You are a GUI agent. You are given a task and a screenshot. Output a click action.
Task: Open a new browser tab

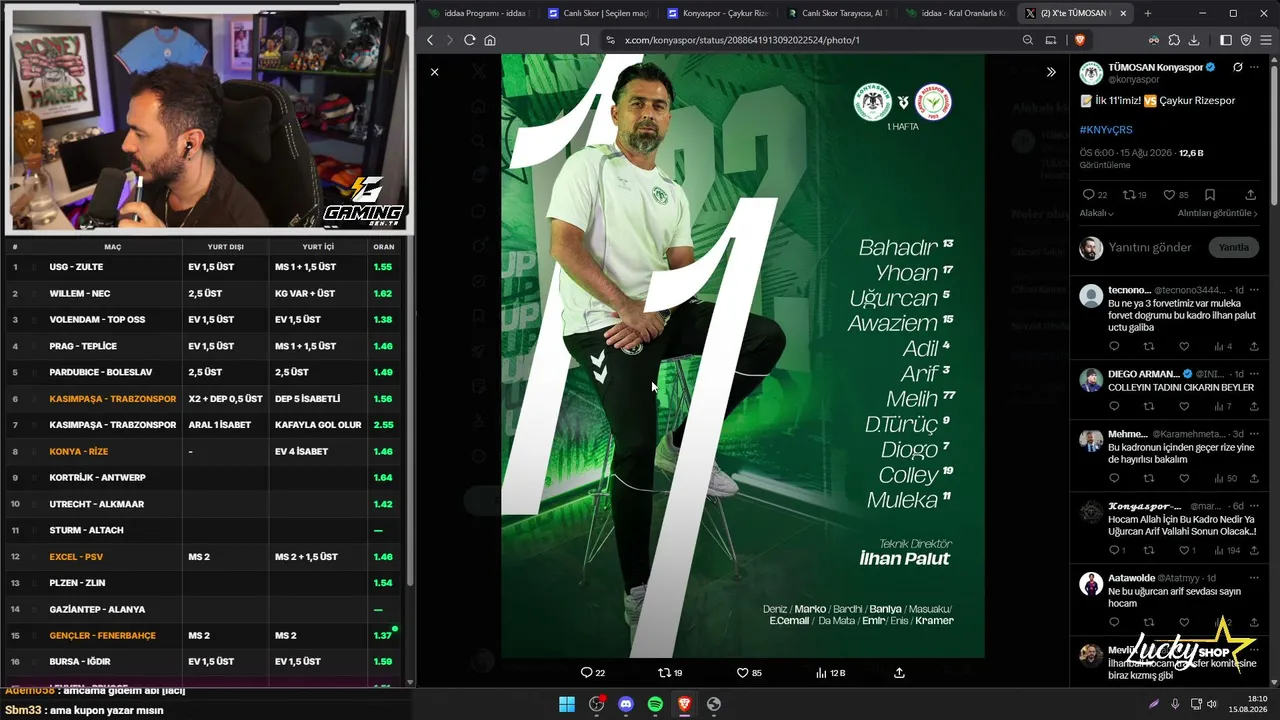click(x=1147, y=13)
